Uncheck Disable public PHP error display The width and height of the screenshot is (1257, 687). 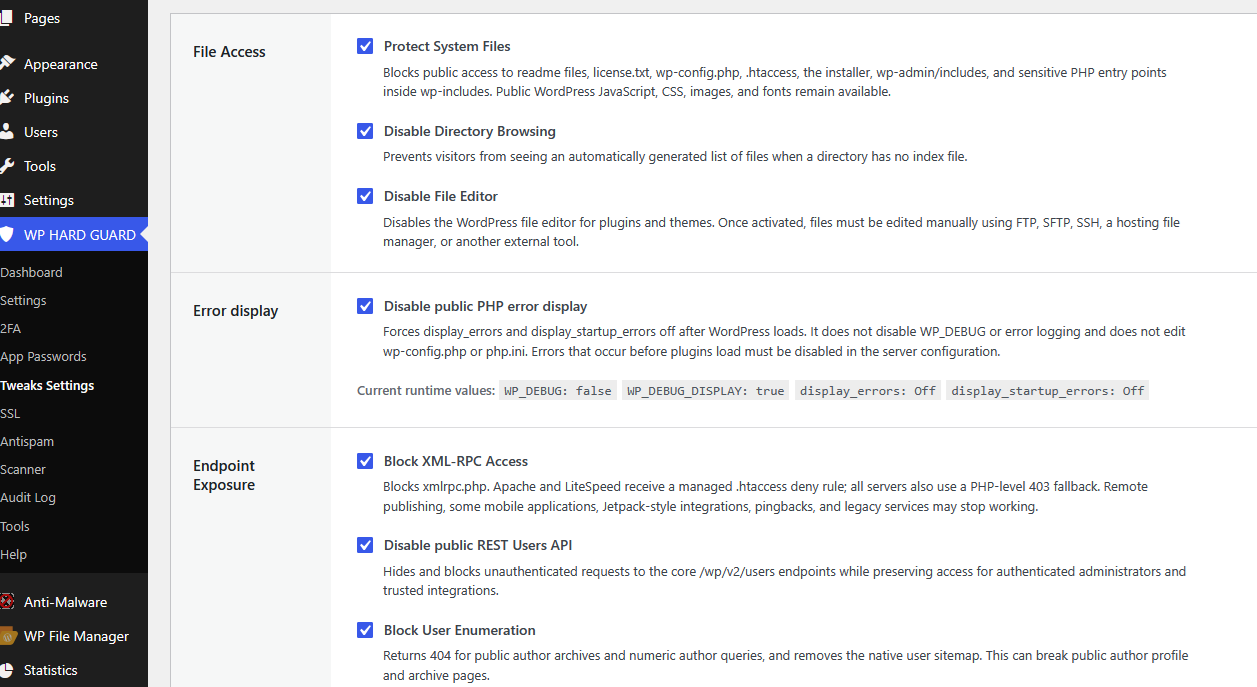[365, 306]
